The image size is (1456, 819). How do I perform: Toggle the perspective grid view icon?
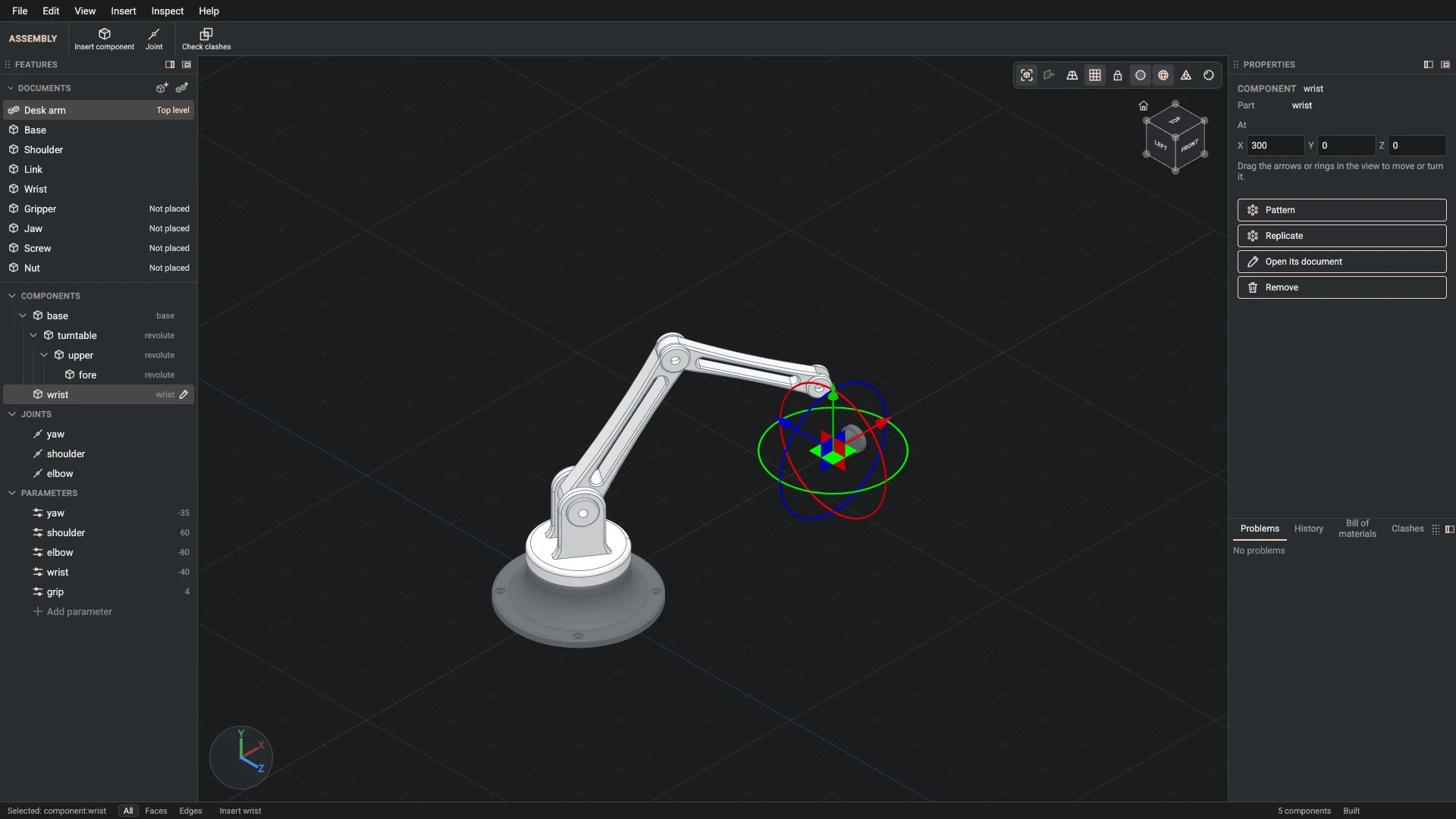1072,75
